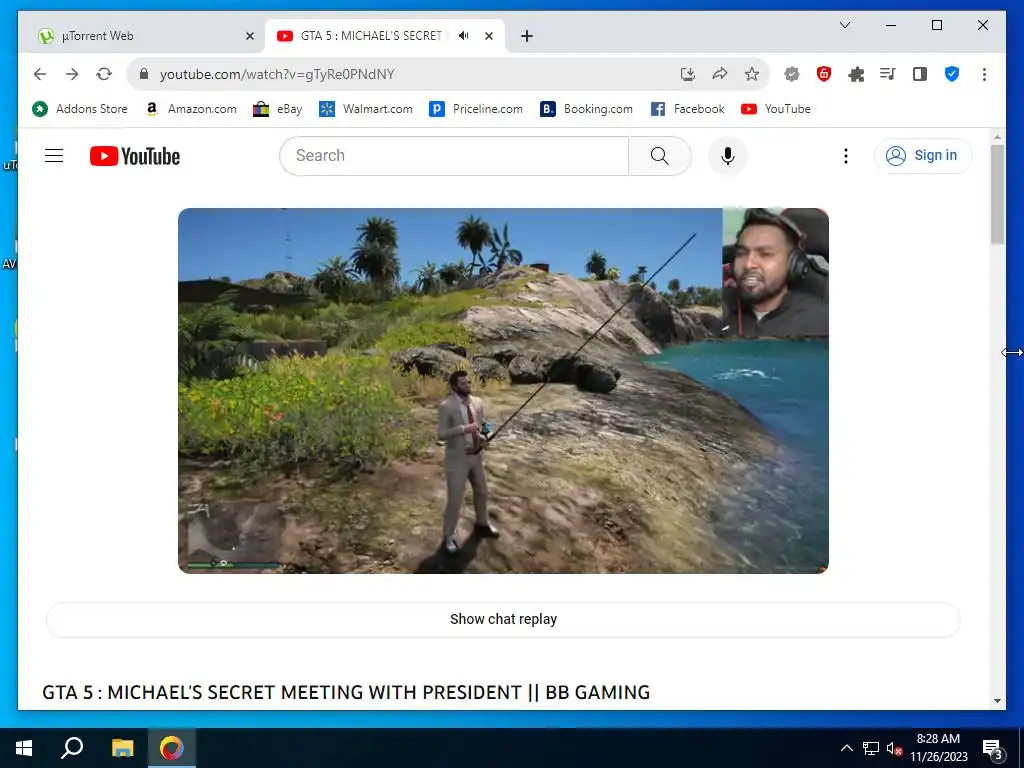Viewport: 1024px width, 768px height.
Task: Show hidden system tray icons
Action: [x=846, y=748]
